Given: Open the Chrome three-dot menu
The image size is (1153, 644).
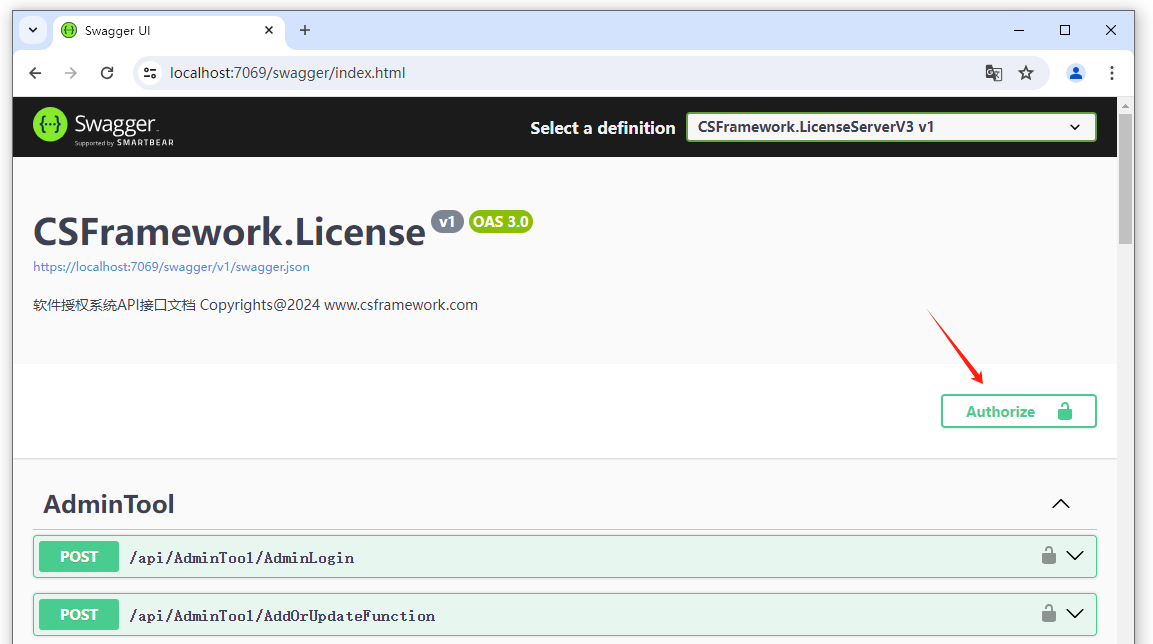Looking at the screenshot, I should tap(1112, 73).
